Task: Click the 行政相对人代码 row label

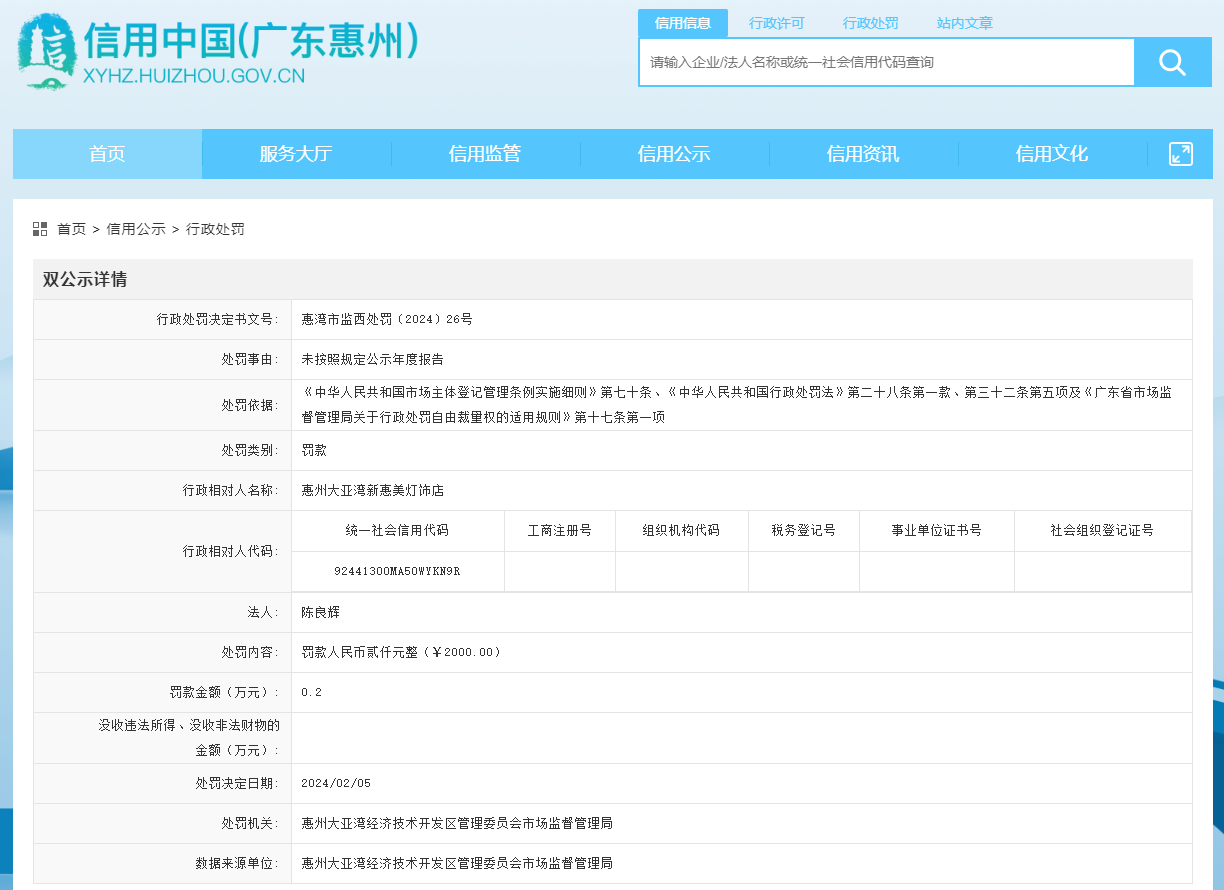Action: [231, 551]
